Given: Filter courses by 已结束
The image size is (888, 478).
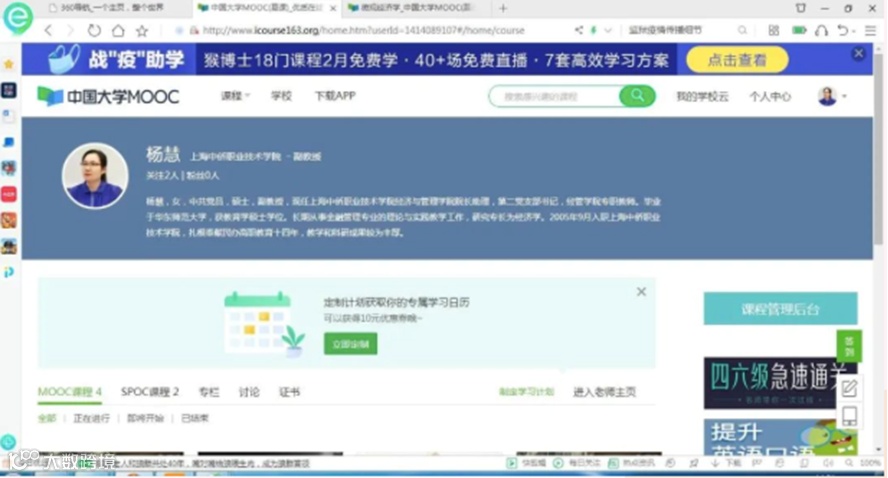Looking at the screenshot, I should click(195, 418).
